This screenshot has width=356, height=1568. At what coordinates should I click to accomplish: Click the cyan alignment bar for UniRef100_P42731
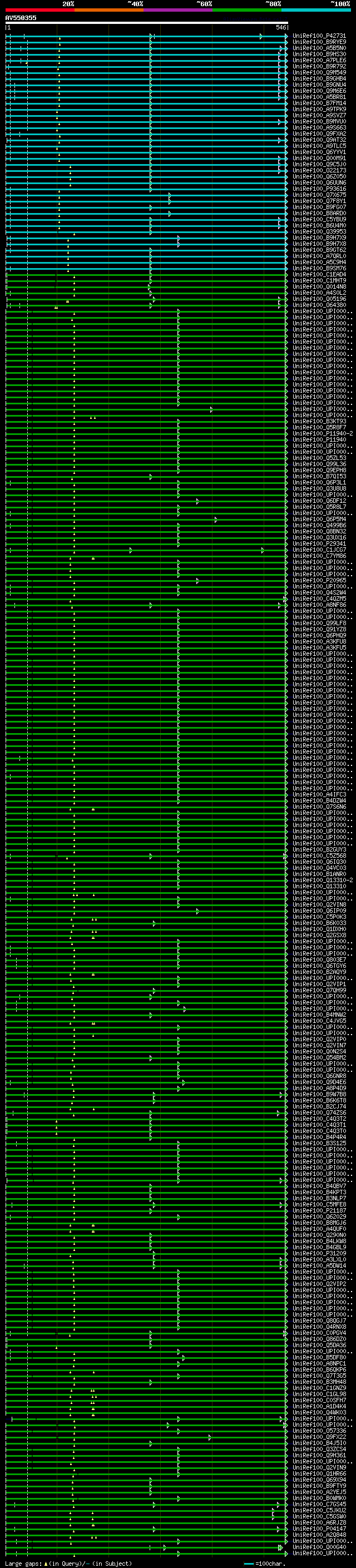click(147, 36)
